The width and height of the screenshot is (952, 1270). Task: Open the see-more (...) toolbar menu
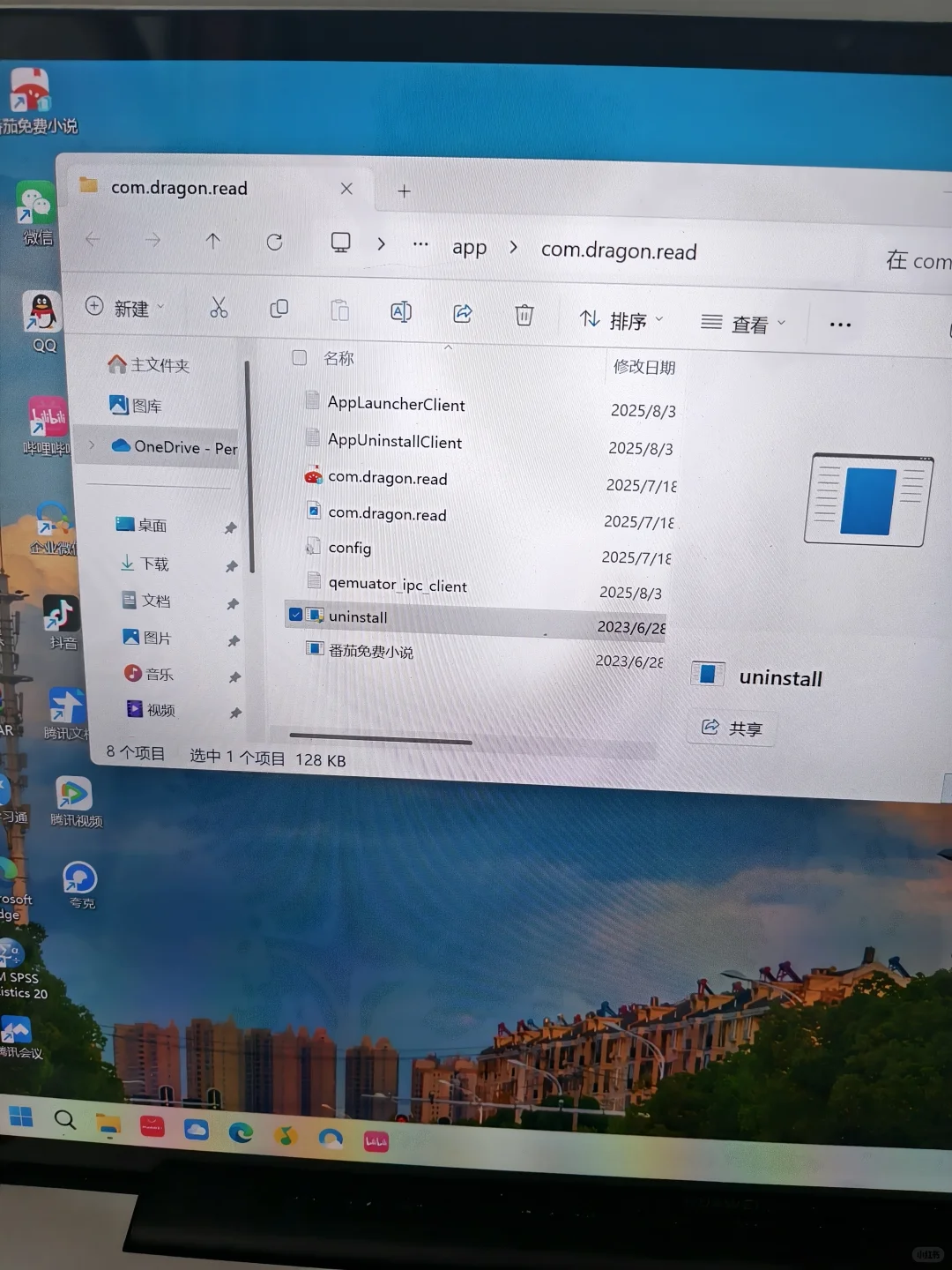point(839,325)
